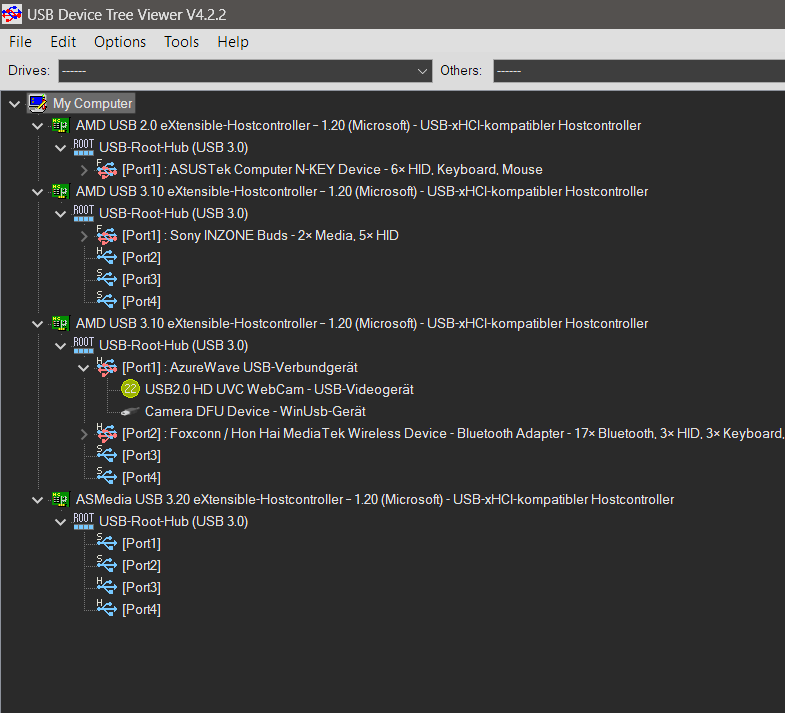The width and height of the screenshot is (785, 713).
Task: Open the Options menu
Action: pyautogui.click(x=120, y=42)
